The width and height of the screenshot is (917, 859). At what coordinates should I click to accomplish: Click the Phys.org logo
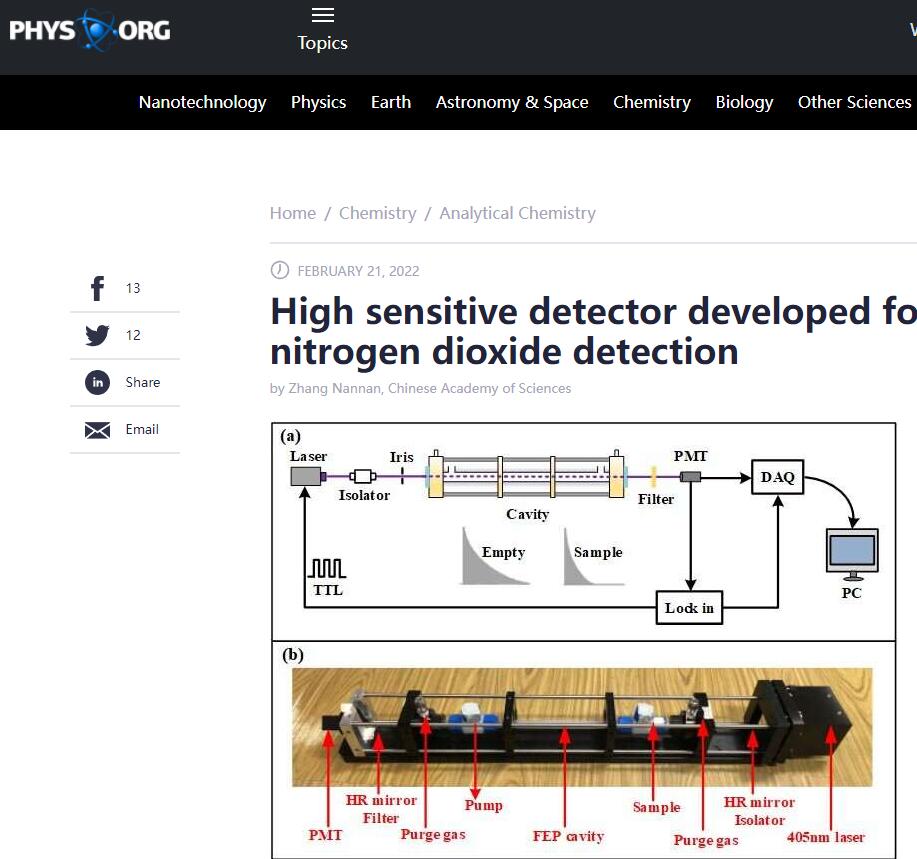coord(90,31)
